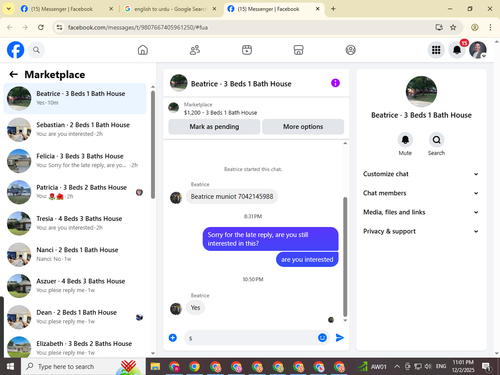
Task: Expand the Privacy & support section
Action: tap(421, 231)
